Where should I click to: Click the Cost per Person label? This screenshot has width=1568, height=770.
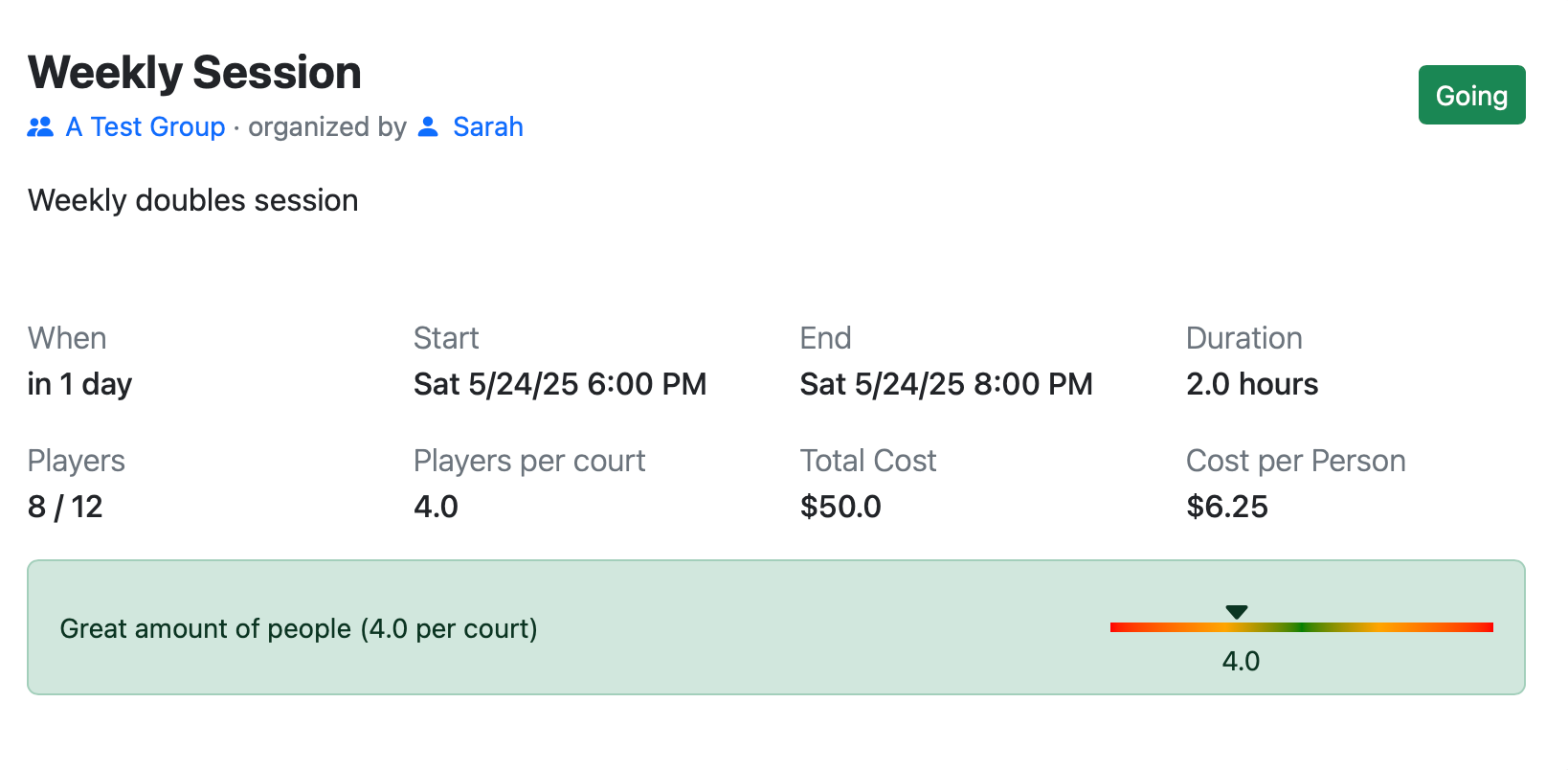coord(1295,461)
